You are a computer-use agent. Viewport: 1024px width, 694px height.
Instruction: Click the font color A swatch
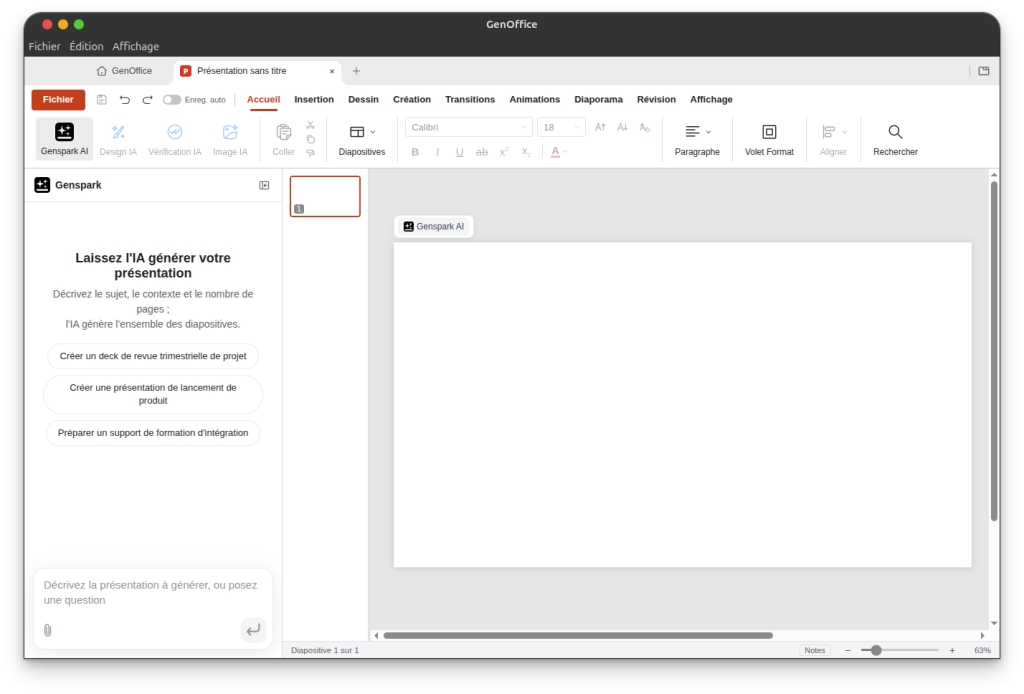click(555, 152)
